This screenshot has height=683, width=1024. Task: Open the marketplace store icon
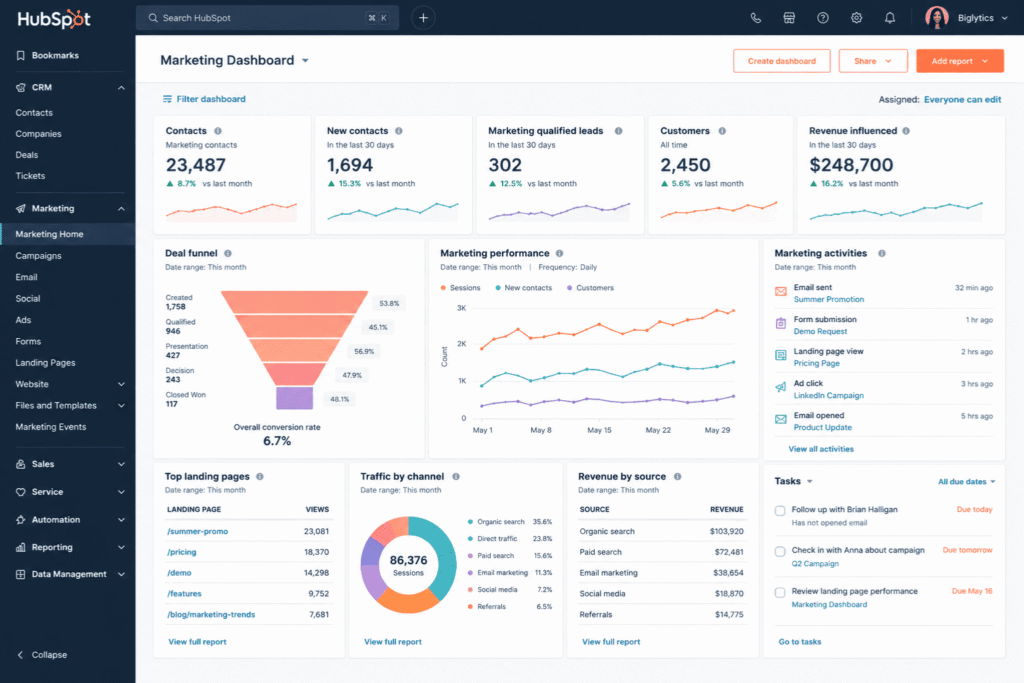click(789, 18)
